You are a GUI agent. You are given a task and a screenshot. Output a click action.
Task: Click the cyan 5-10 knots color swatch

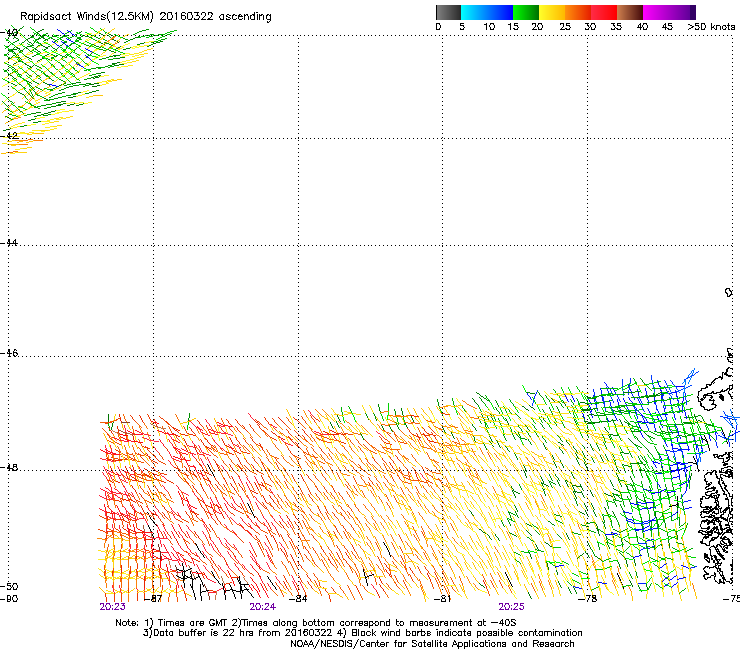point(474,12)
